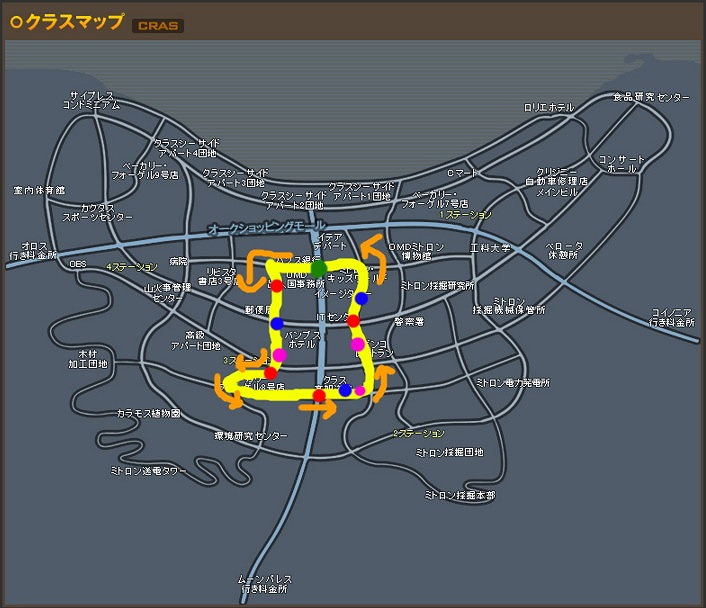Viewport: 706px width, 608px height.
Task: Select the Cマート label
Action: point(462,172)
